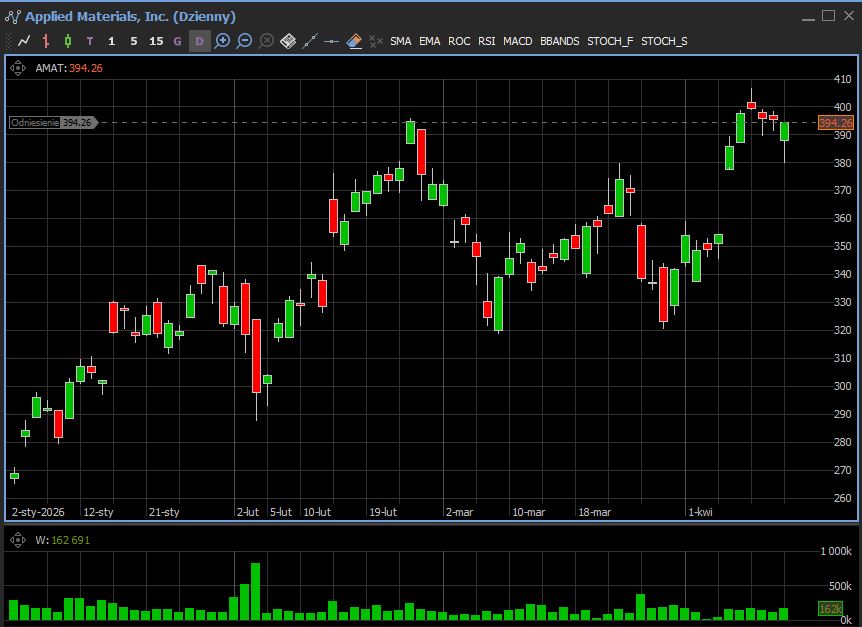
Task: Click the eraser tool icon
Action: point(354,41)
